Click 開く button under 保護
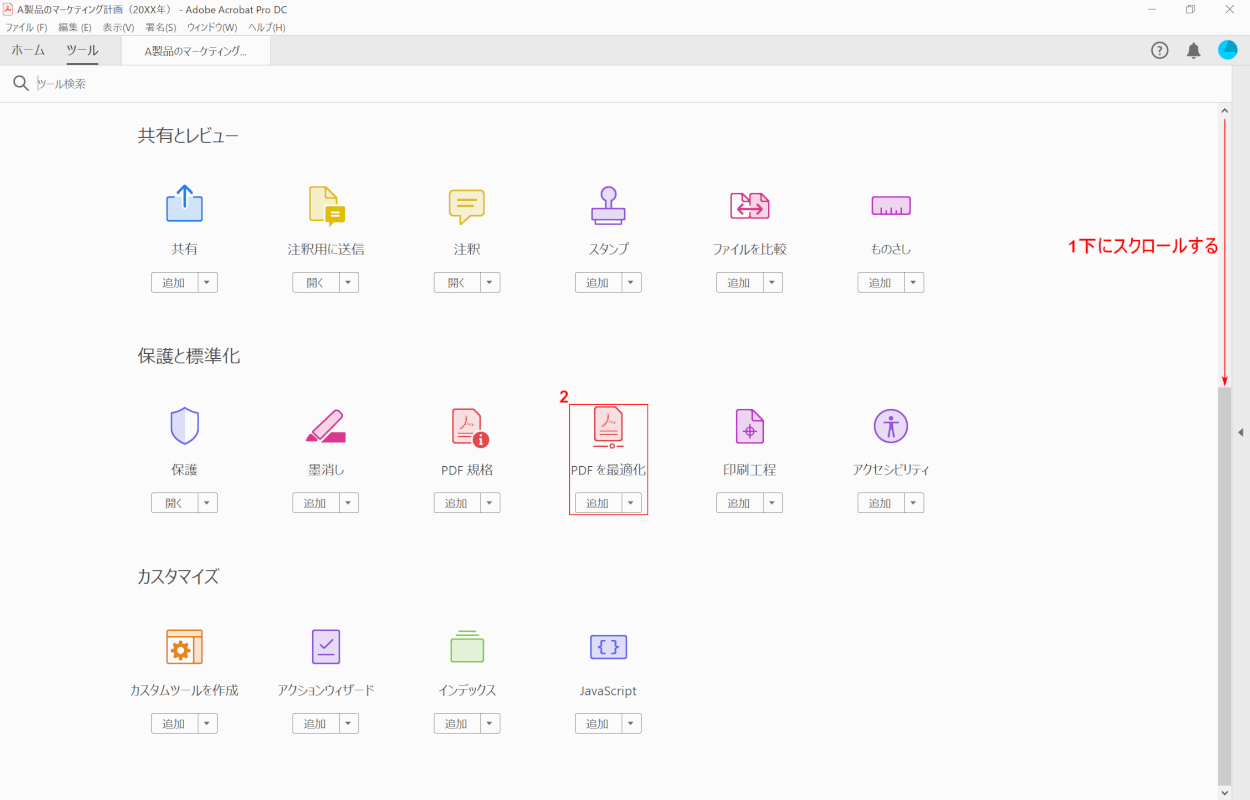 (174, 503)
